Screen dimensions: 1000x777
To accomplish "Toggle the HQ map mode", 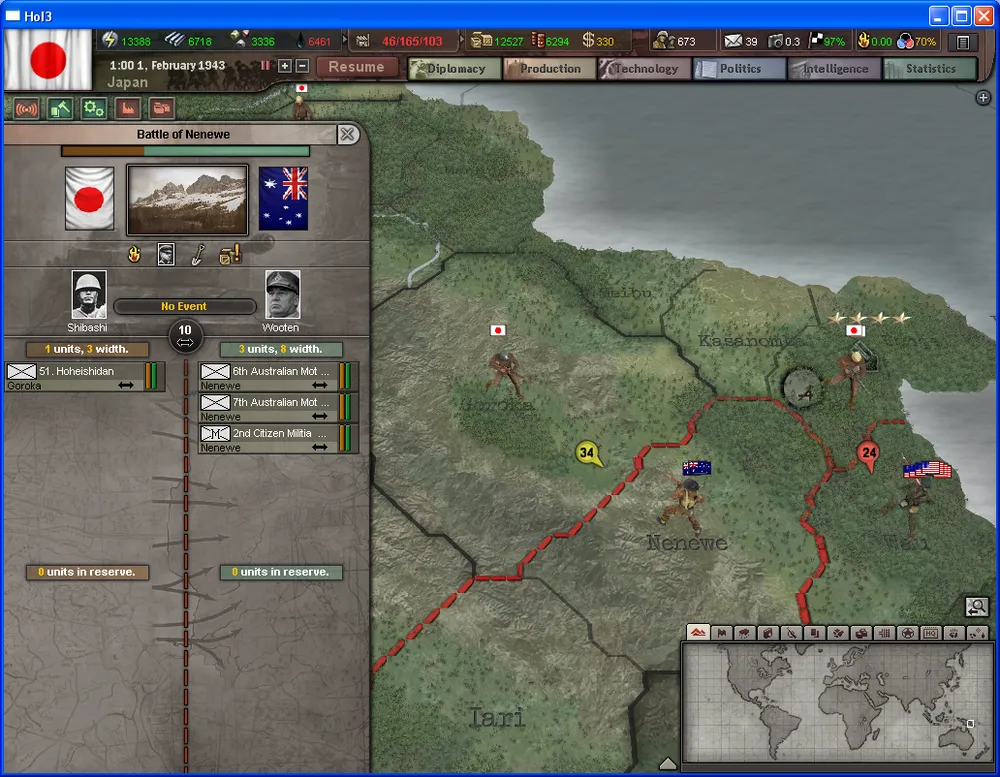I will coord(930,633).
